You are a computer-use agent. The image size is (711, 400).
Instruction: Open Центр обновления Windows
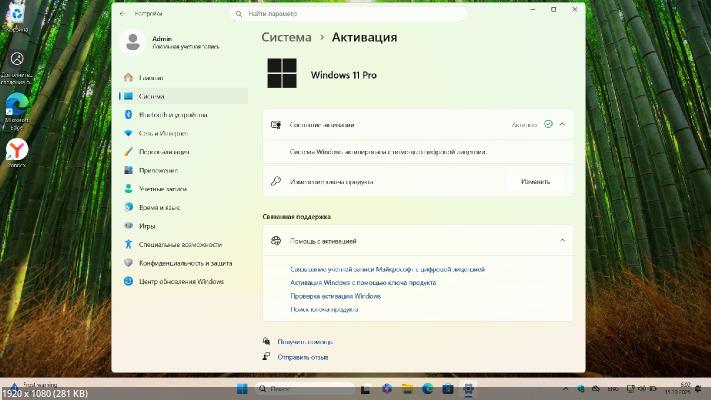tap(181, 281)
